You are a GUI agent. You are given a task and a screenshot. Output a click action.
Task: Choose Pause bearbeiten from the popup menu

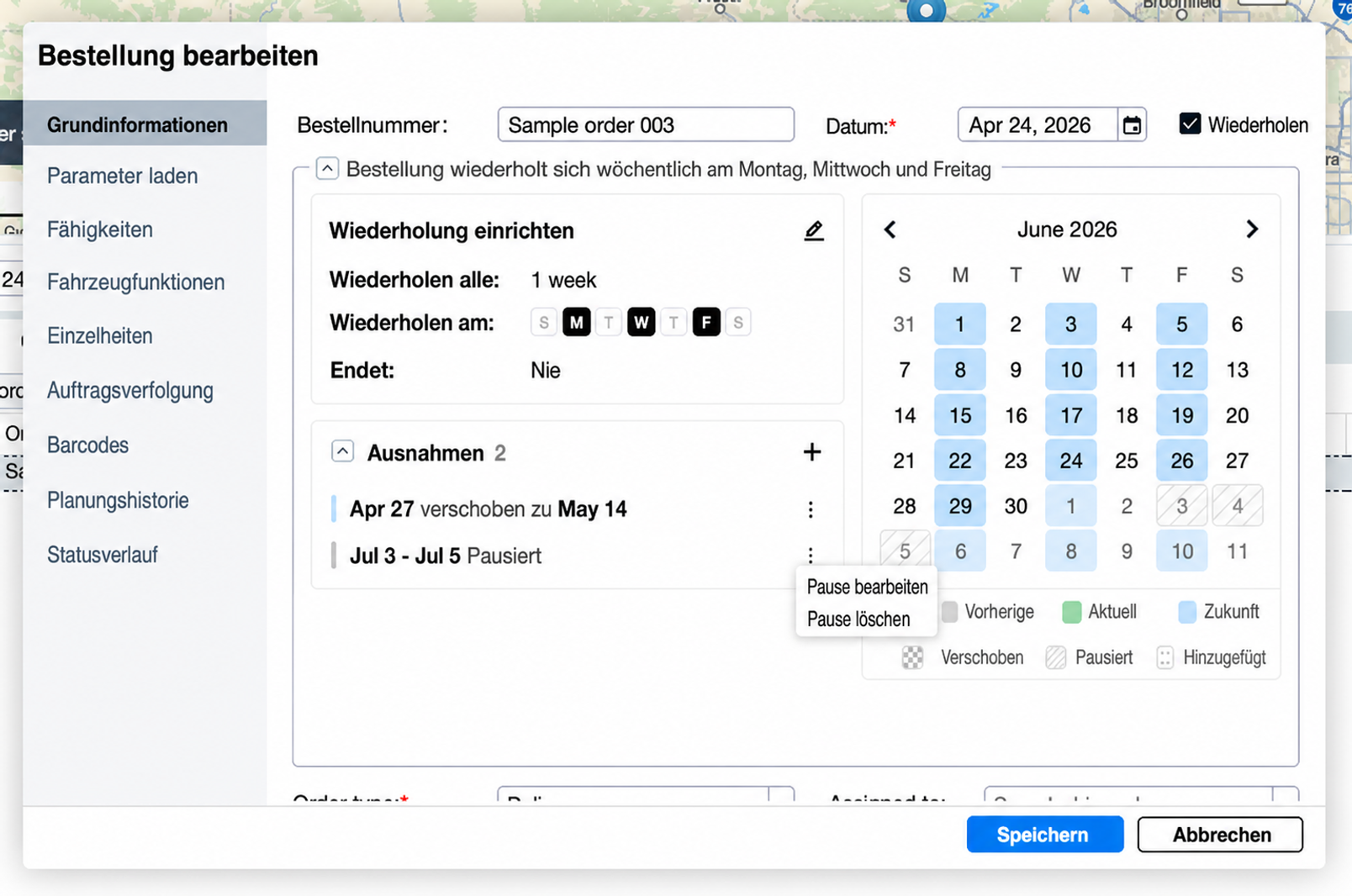[x=867, y=587]
